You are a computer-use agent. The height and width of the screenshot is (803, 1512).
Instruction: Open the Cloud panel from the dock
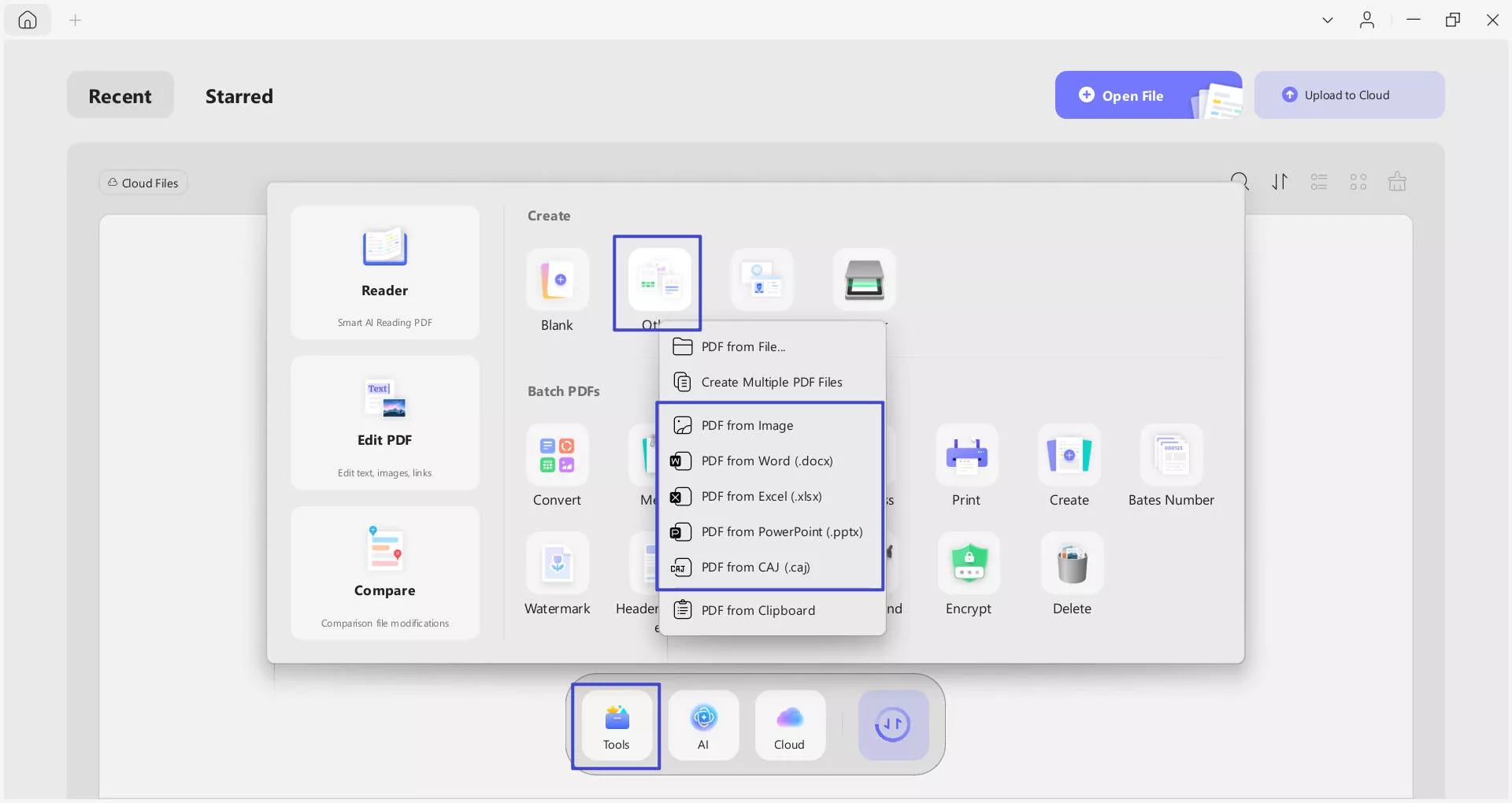click(789, 724)
